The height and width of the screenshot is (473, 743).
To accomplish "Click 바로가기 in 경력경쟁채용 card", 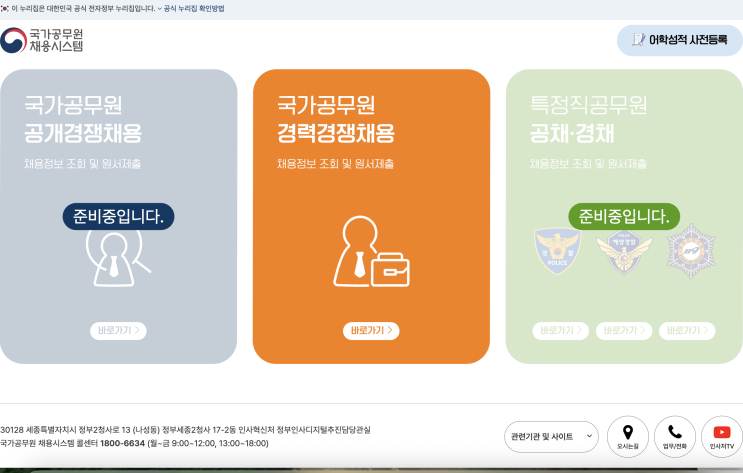I will click(371, 330).
